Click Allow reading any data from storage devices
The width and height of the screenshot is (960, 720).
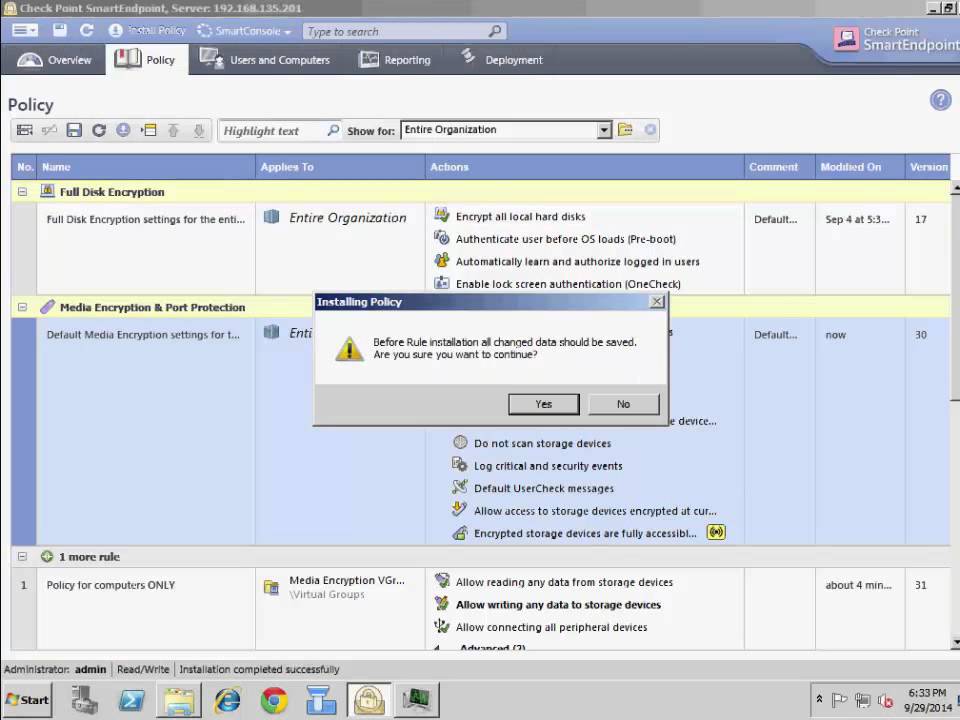click(564, 582)
